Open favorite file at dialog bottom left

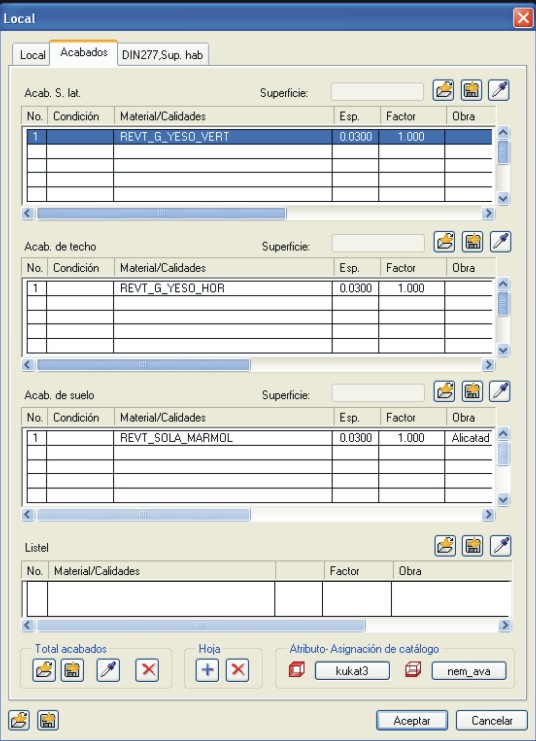click(19, 720)
